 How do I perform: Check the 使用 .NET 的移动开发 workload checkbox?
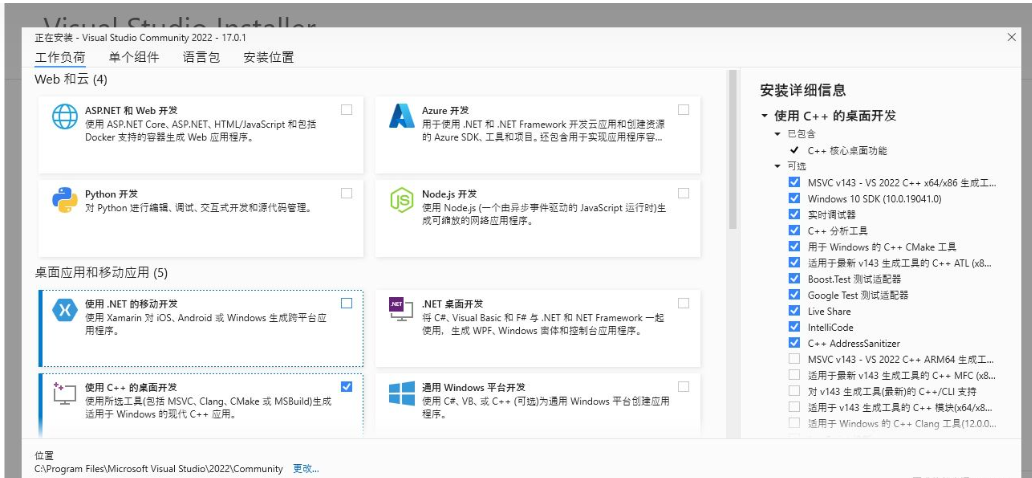346,304
